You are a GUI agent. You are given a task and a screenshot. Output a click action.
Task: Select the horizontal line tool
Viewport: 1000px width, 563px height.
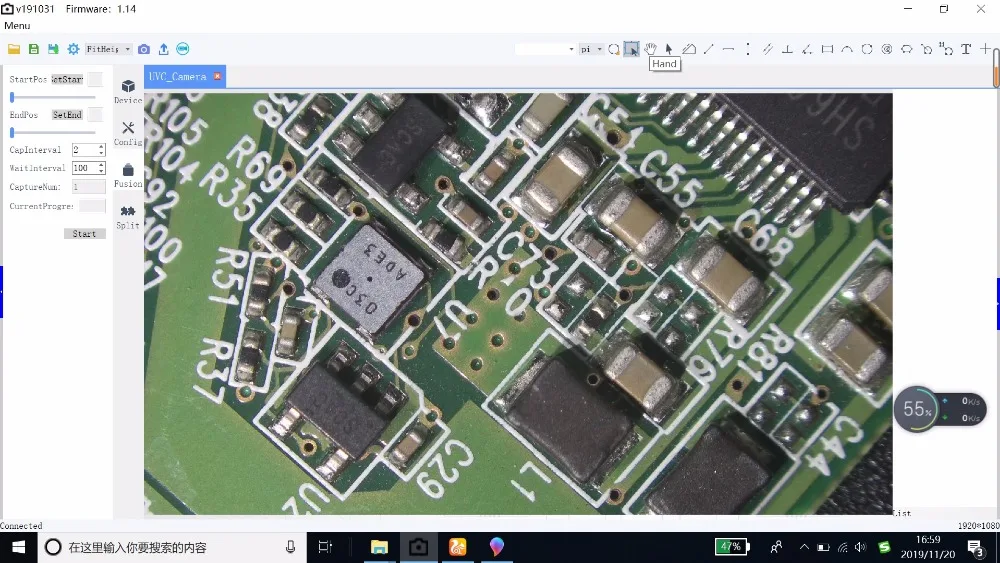(x=728, y=49)
